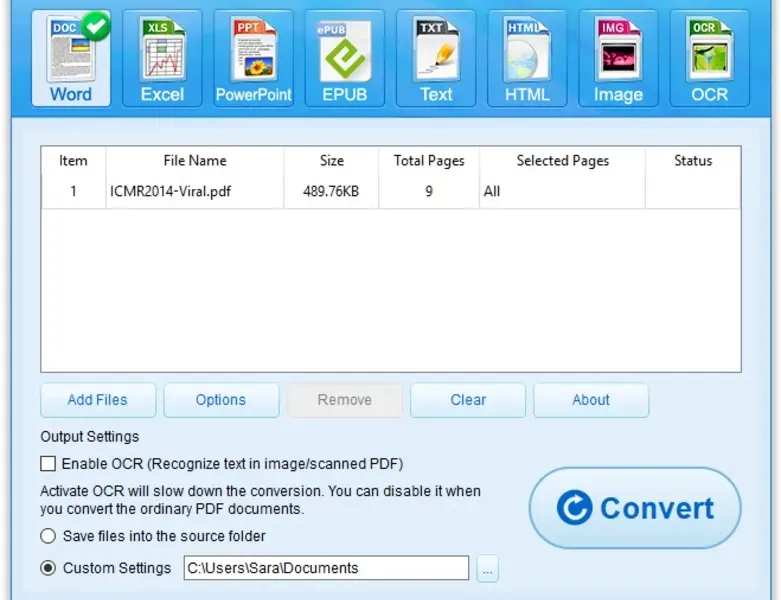Select Save files into the source folder
The height and width of the screenshot is (600, 781).
48,536
